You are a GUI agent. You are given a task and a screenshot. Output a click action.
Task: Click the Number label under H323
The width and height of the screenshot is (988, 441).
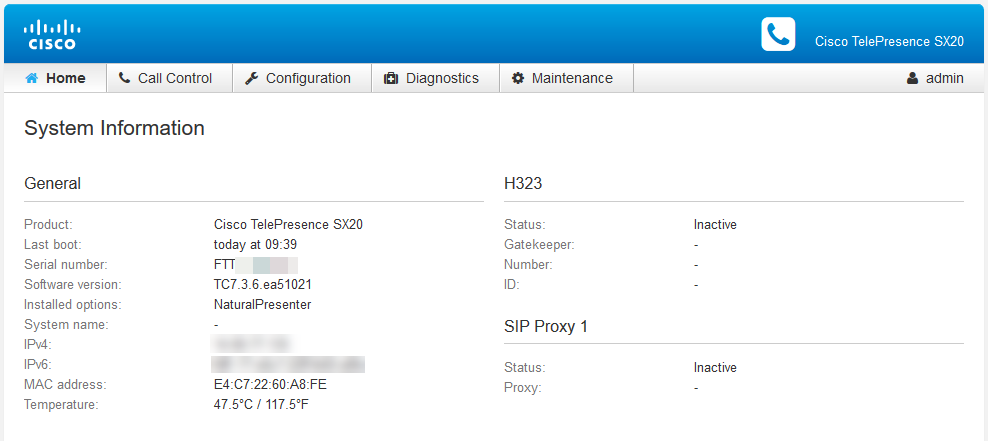point(528,265)
